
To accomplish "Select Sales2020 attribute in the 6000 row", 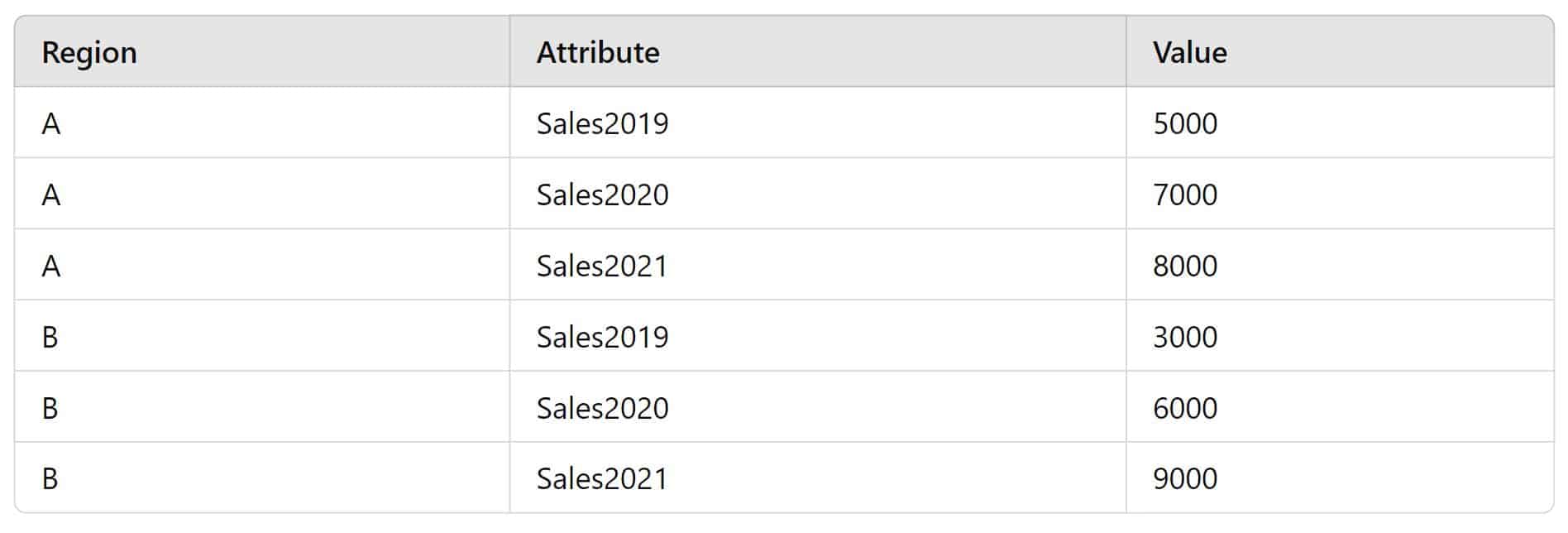I will 818,407.
